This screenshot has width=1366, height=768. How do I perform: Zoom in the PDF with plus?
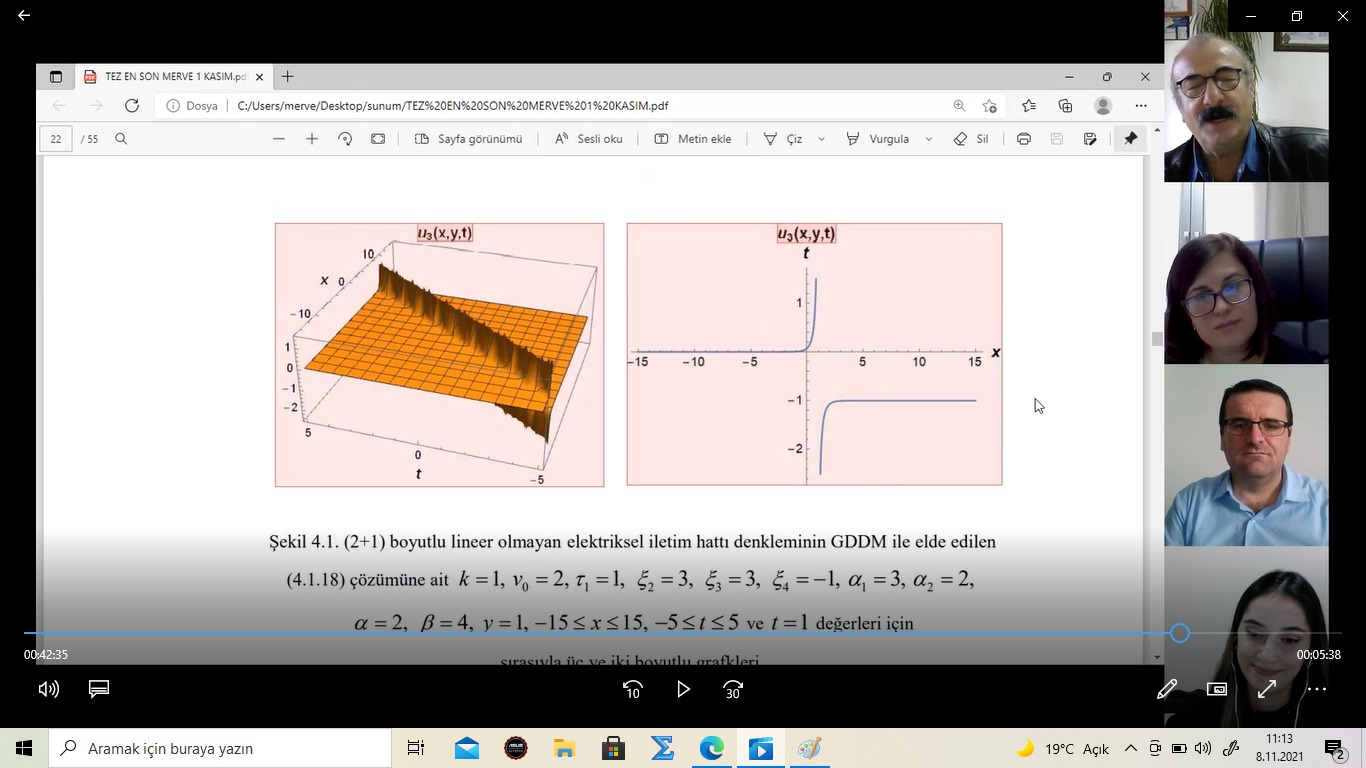point(312,139)
